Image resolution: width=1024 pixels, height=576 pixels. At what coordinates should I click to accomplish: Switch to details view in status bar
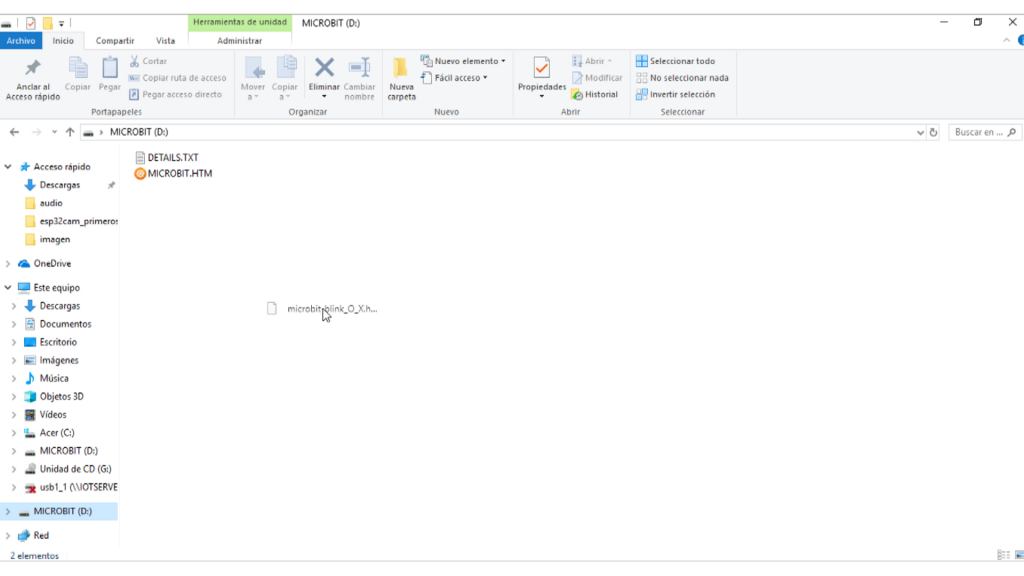pyautogui.click(x=1001, y=555)
